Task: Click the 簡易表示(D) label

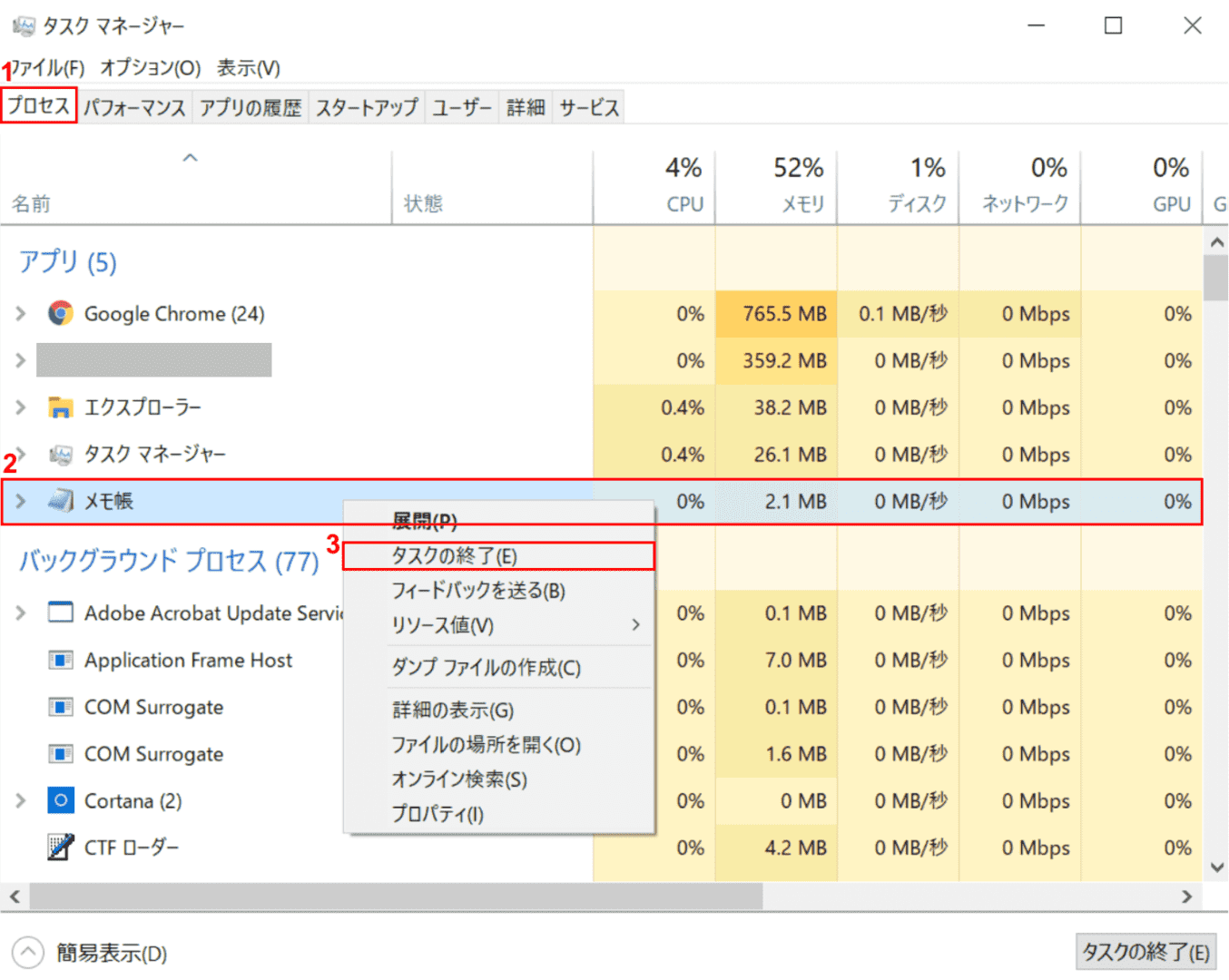Action: [x=112, y=954]
